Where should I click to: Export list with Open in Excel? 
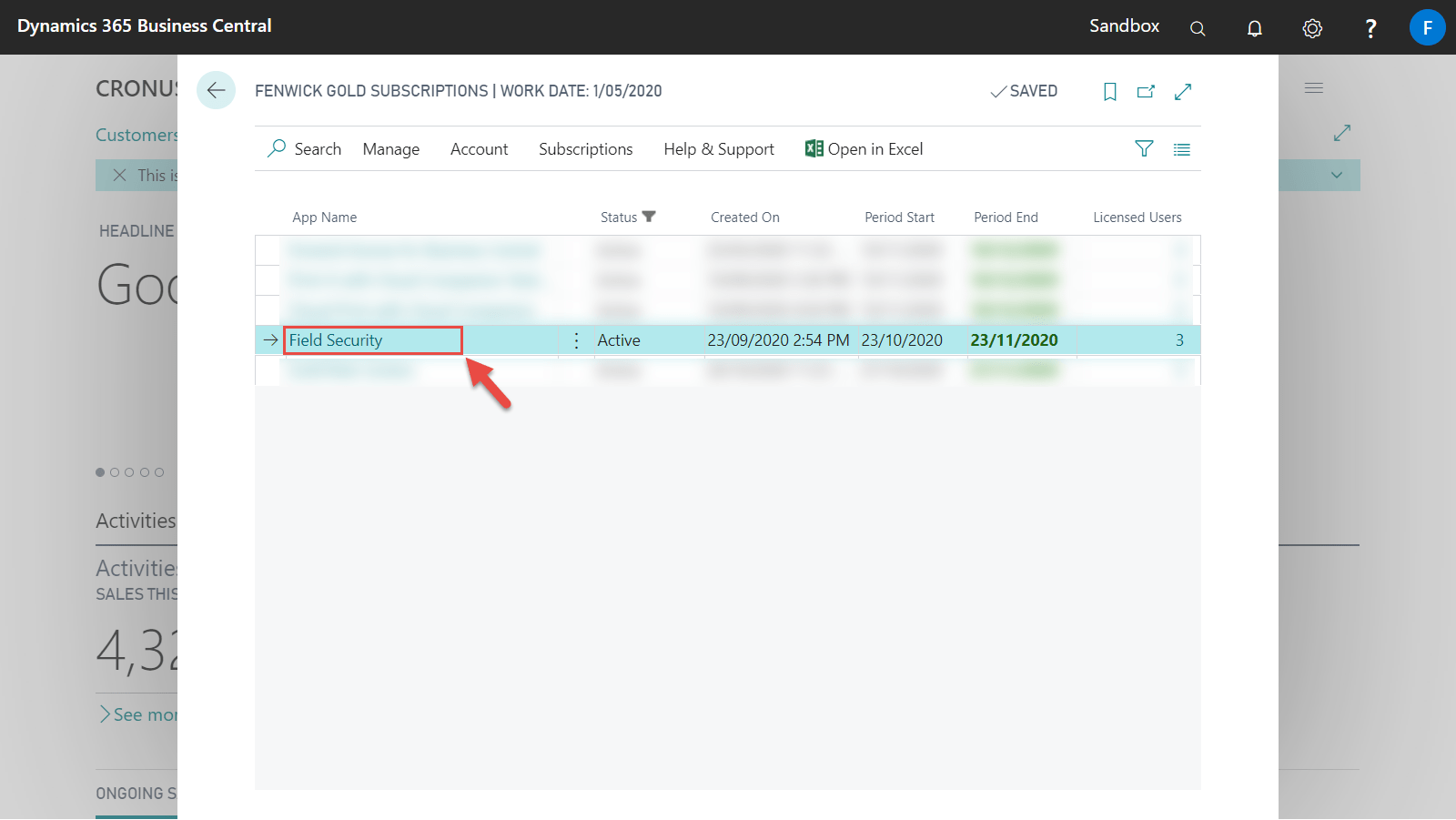point(864,149)
